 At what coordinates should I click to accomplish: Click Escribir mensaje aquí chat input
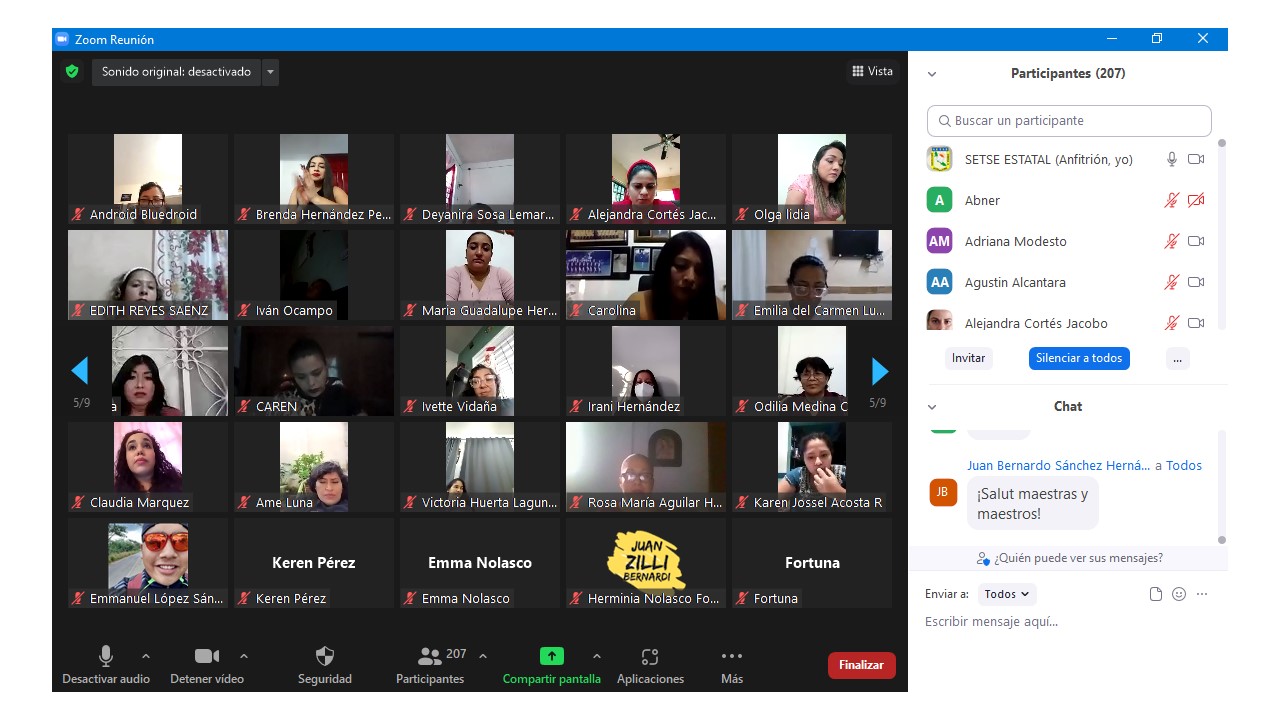coord(1068,622)
